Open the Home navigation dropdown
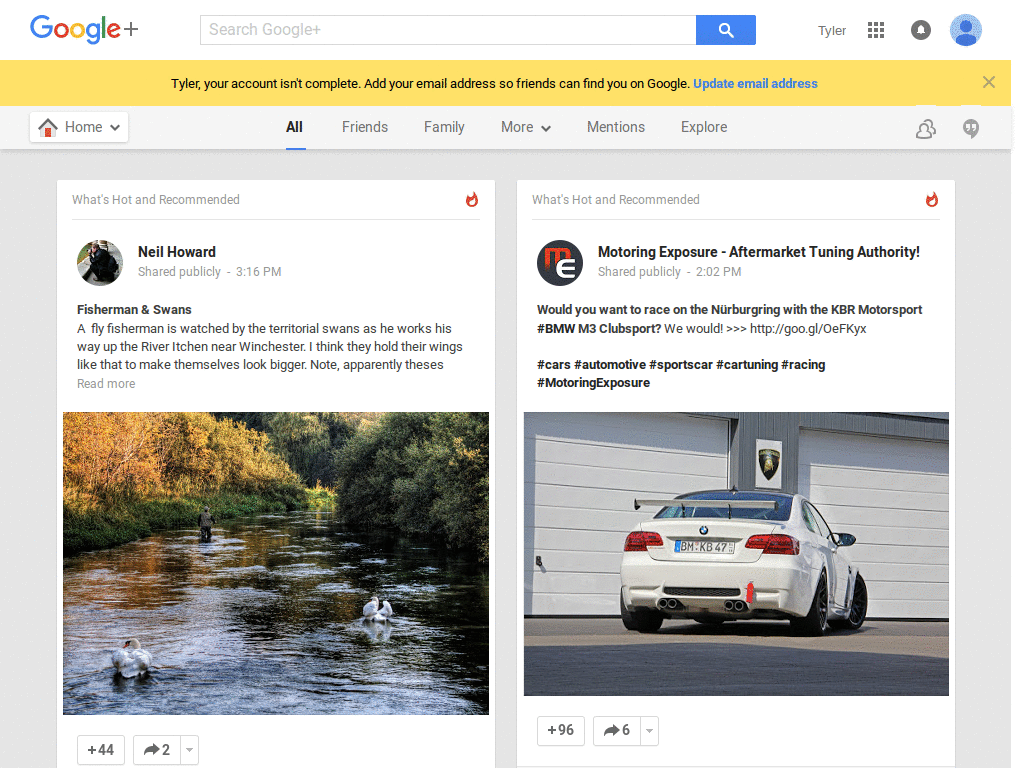 click(x=79, y=127)
